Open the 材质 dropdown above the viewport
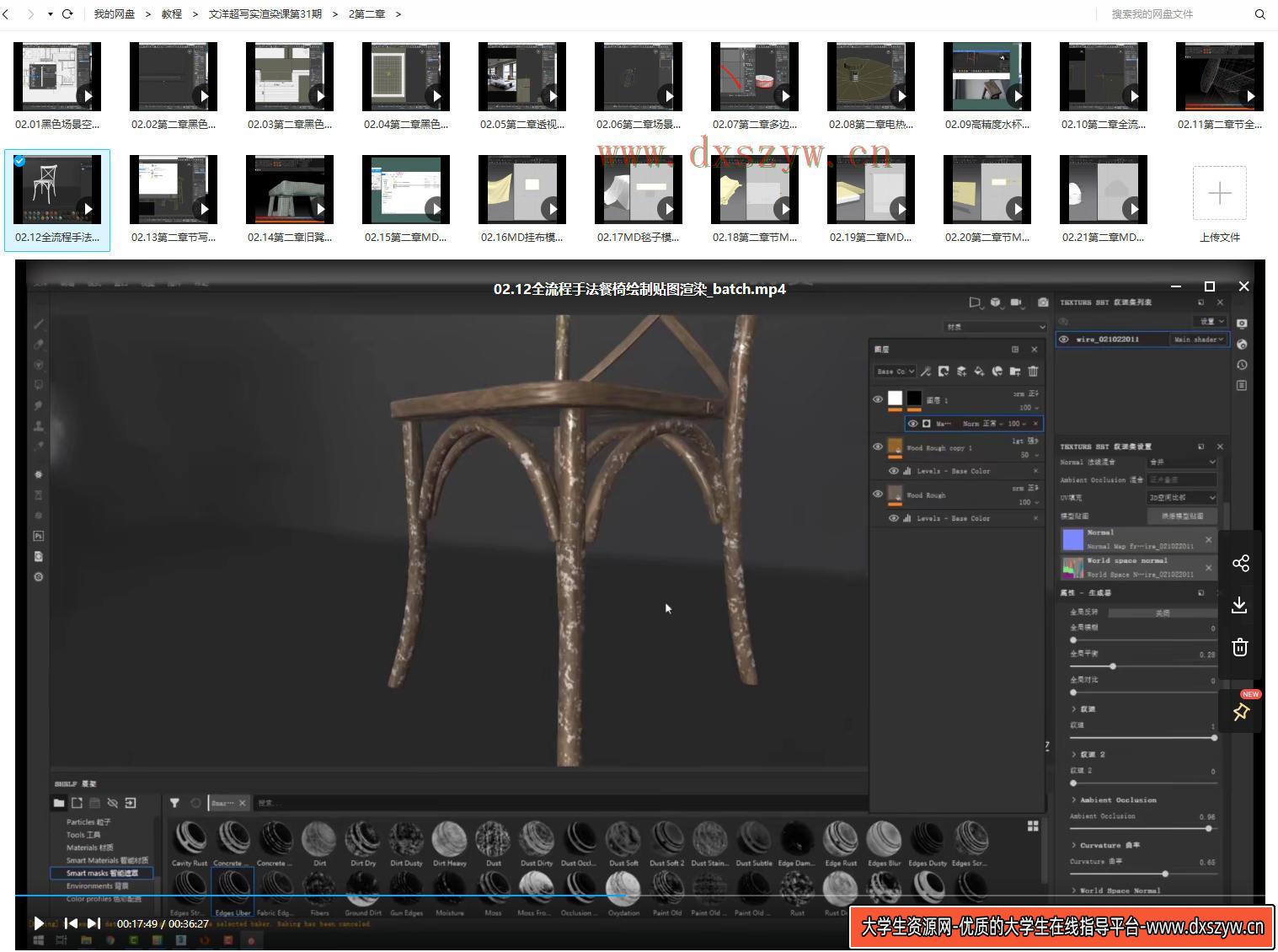The width and height of the screenshot is (1278, 952). click(x=995, y=327)
